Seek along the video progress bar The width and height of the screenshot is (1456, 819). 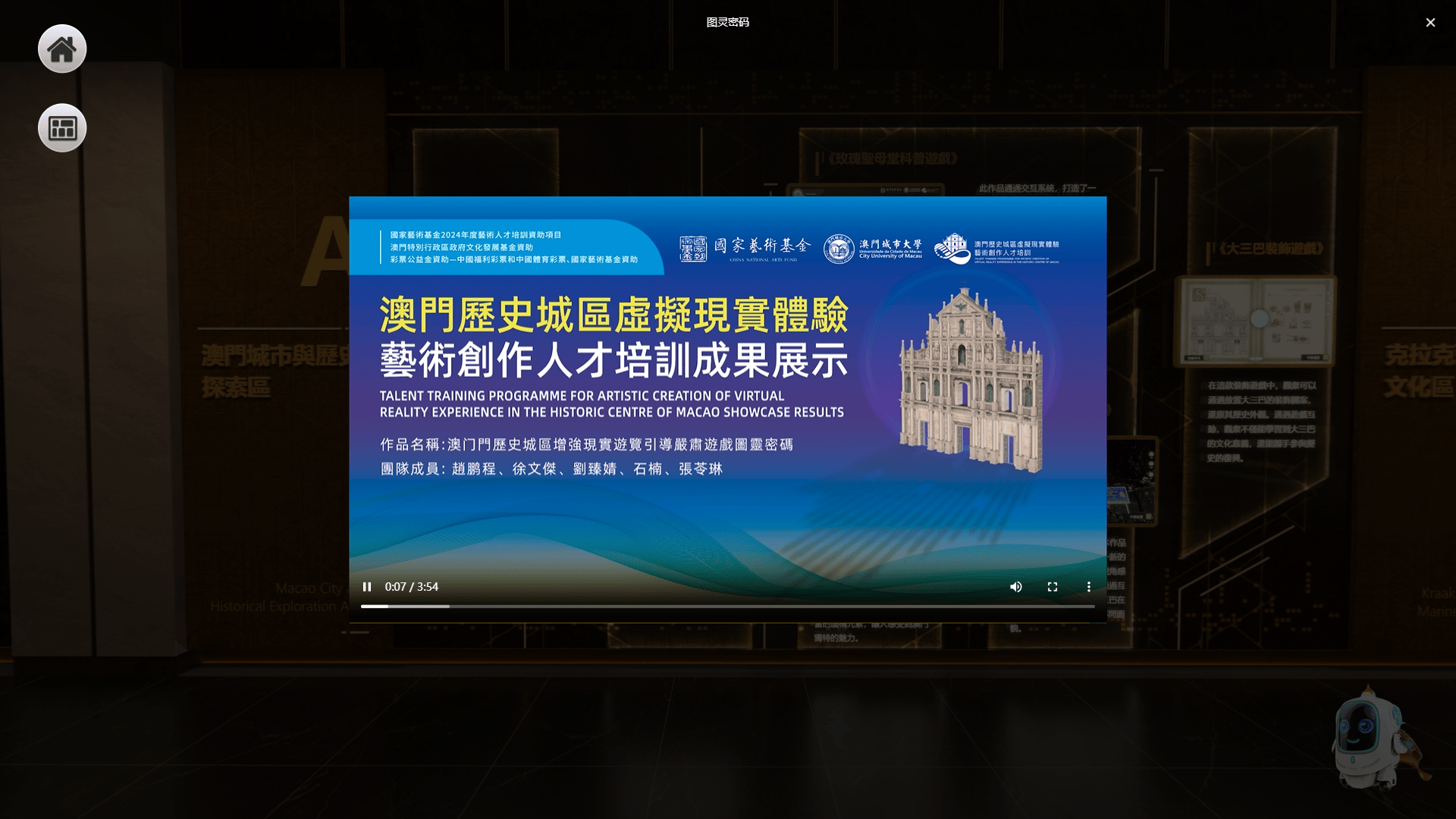coord(726,607)
